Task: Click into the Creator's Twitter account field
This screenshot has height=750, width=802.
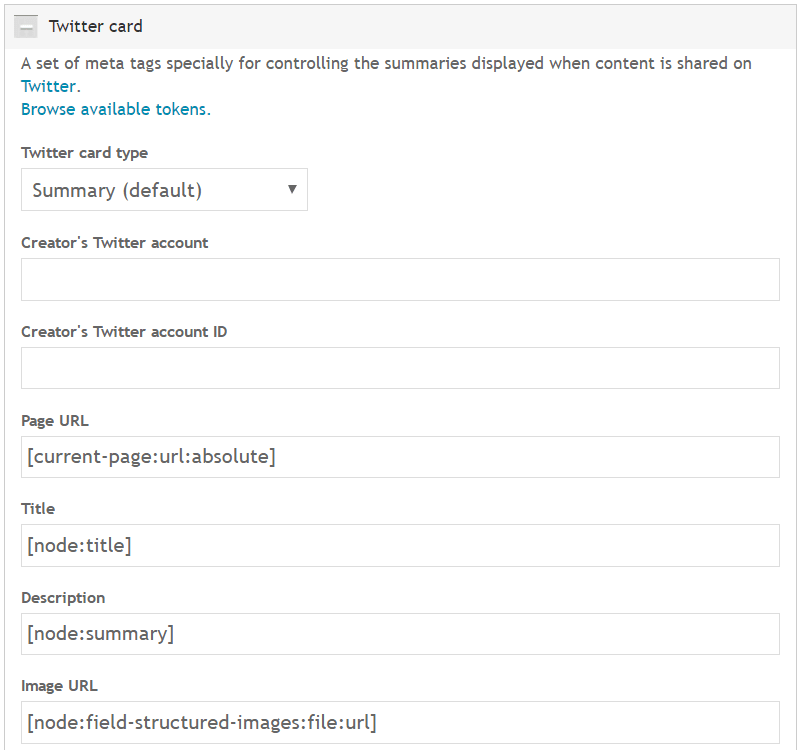Action: tap(399, 279)
